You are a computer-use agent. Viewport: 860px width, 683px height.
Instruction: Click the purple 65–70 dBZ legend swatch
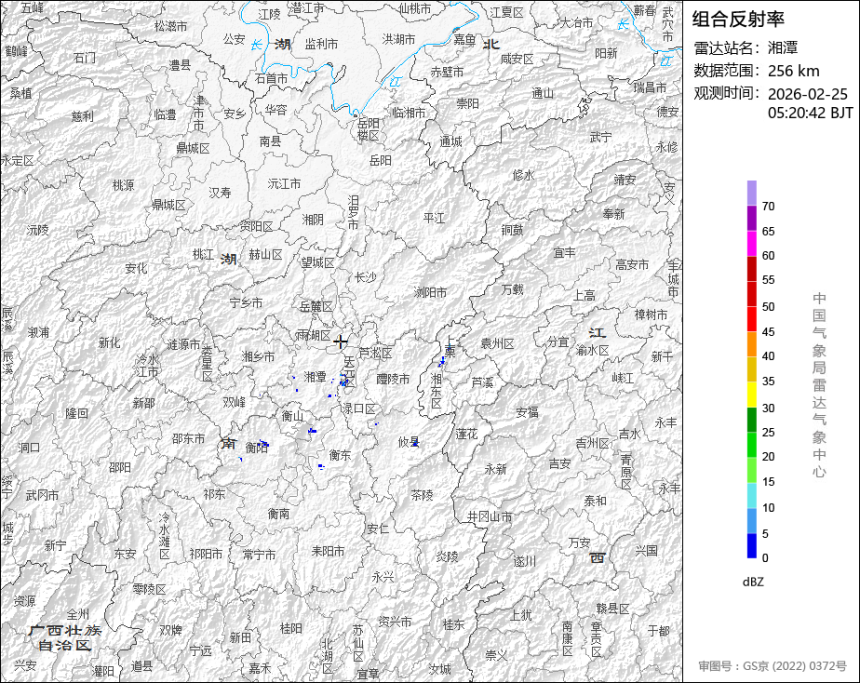click(751, 218)
